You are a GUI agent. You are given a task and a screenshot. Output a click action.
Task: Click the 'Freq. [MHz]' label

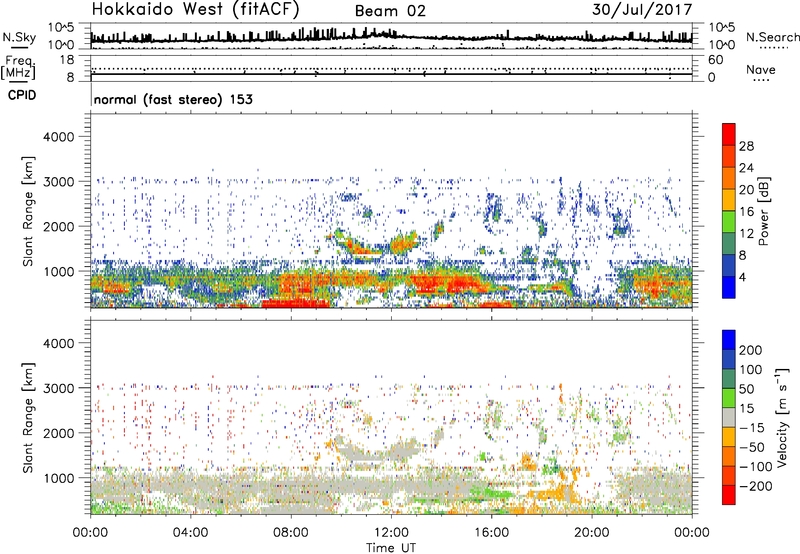tap(18, 68)
